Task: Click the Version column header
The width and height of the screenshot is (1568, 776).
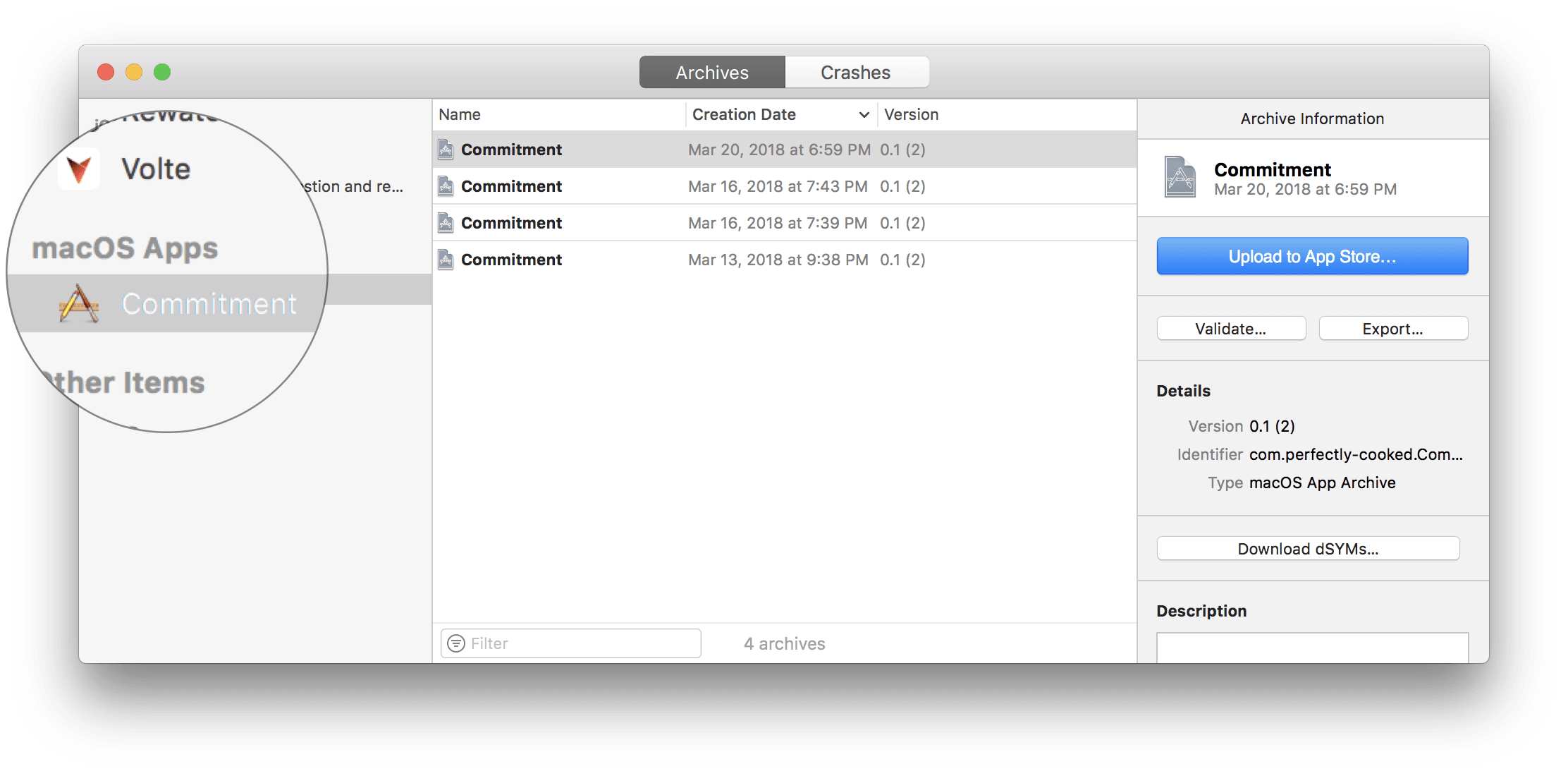Action: tap(911, 114)
